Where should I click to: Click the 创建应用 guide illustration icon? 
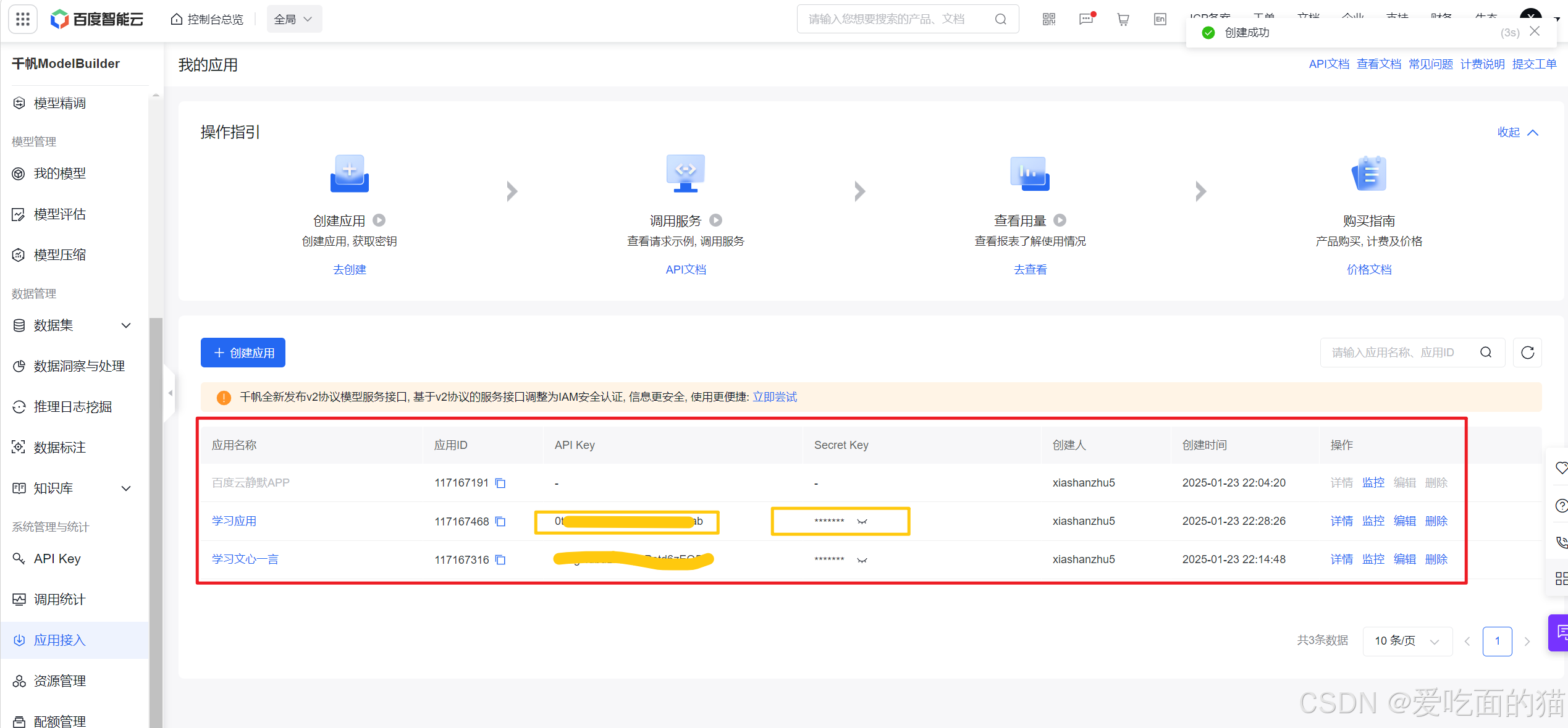click(x=350, y=174)
